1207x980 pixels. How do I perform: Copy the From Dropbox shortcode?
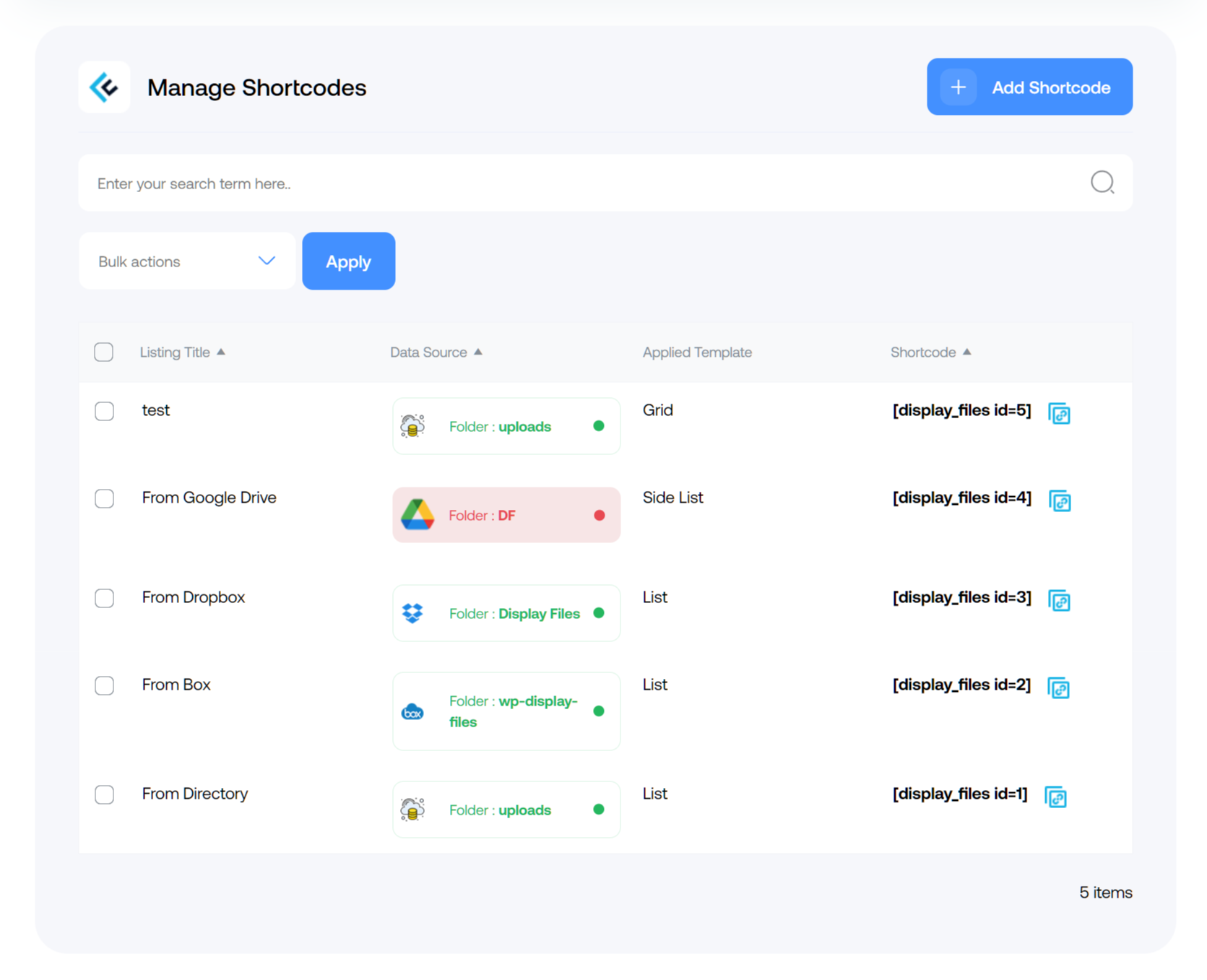tap(1060, 601)
